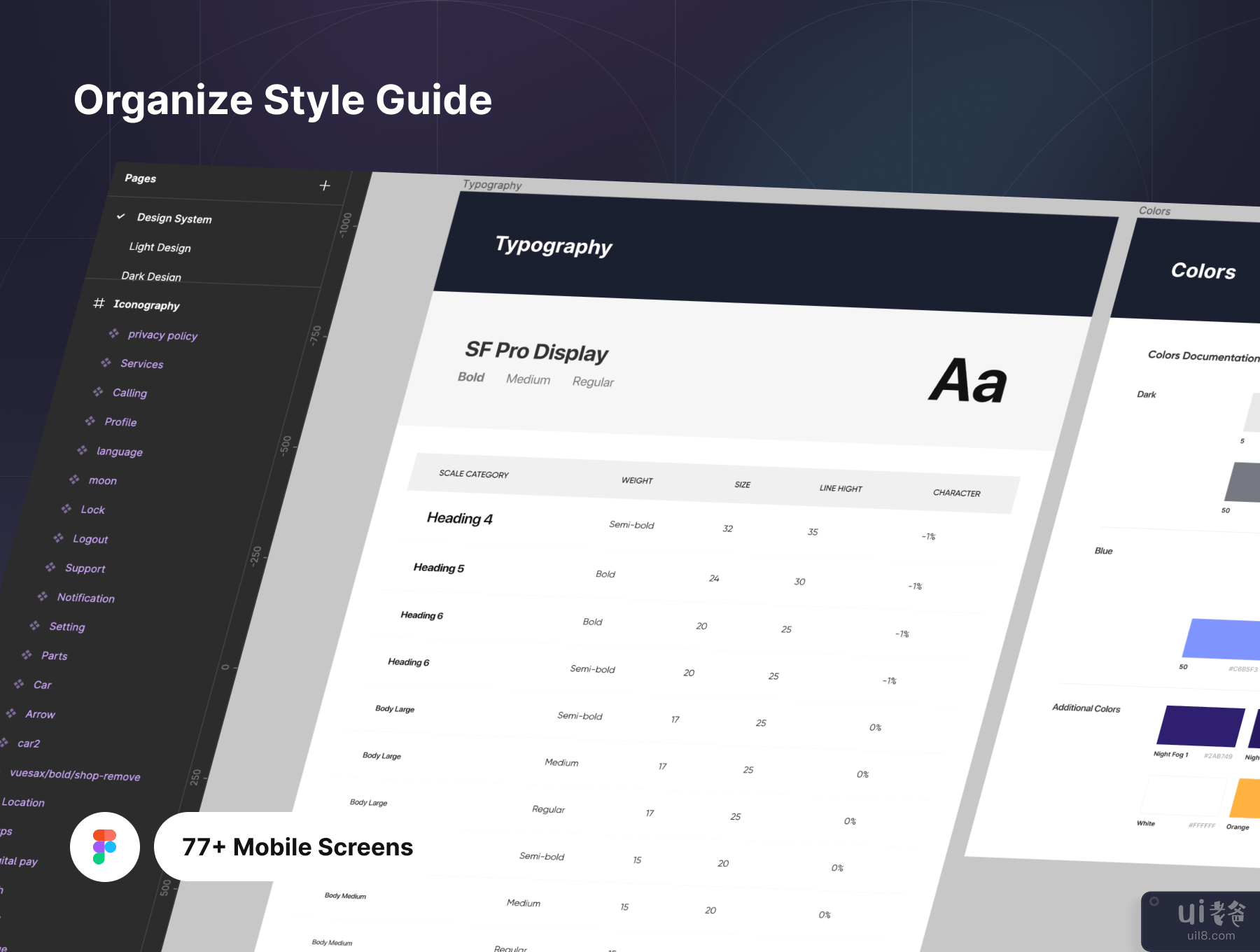This screenshot has width=1260, height=952.
Task: Select the Profile layer
Action: coord(120,422)
